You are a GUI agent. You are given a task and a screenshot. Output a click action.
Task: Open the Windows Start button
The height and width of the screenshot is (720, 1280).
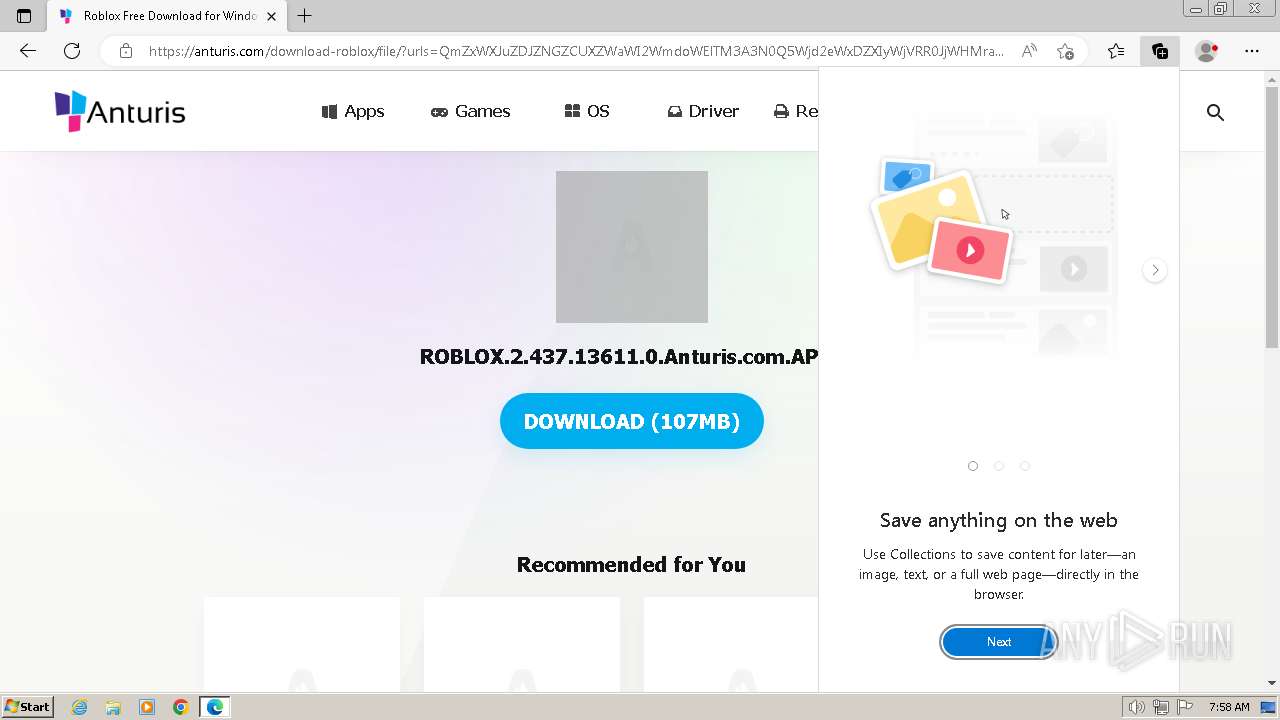(27, 707)
